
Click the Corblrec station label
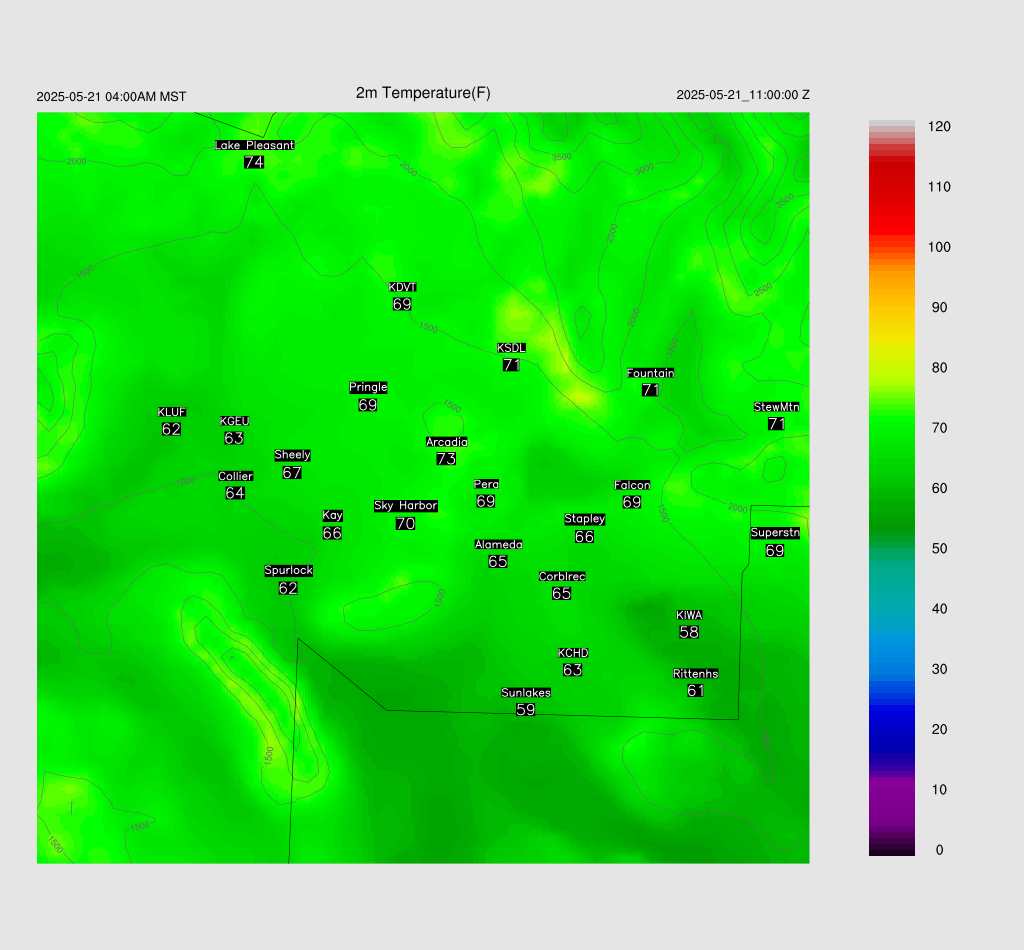562,577
